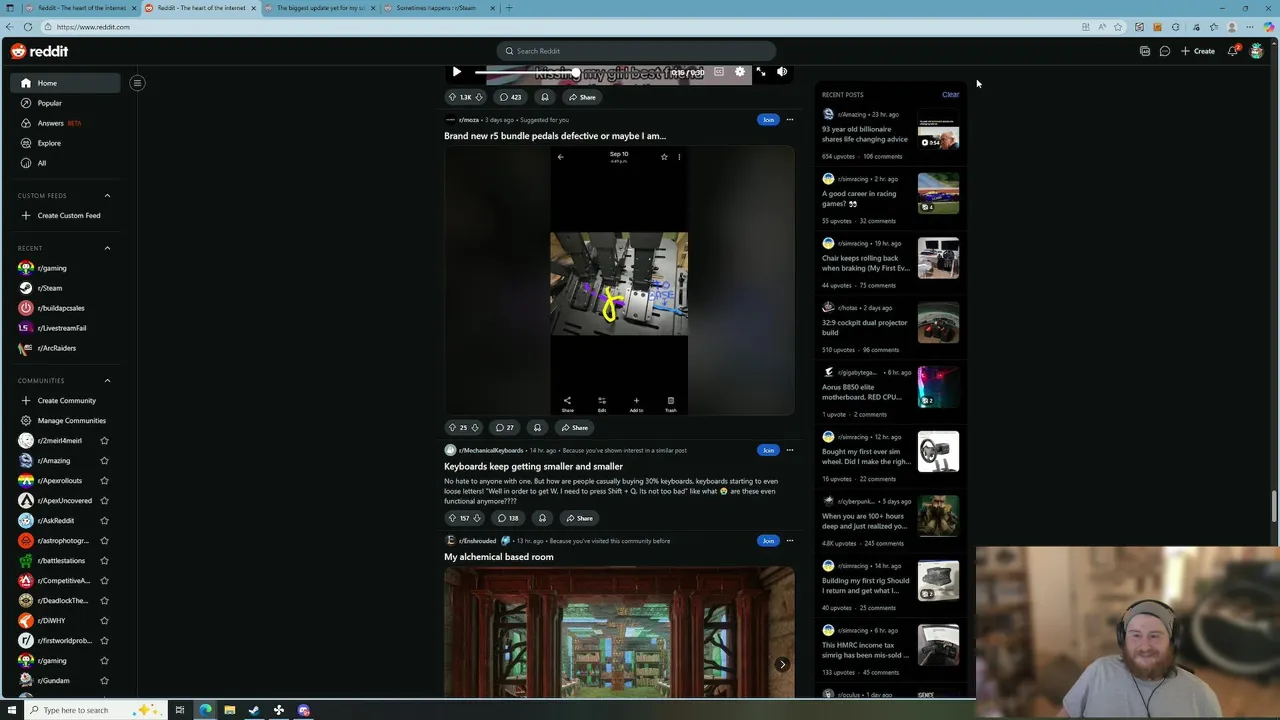Open r/Steam from recent list
Image resolution: width=1280 pixels, height=720 pixels.
(x=66, y=288)
